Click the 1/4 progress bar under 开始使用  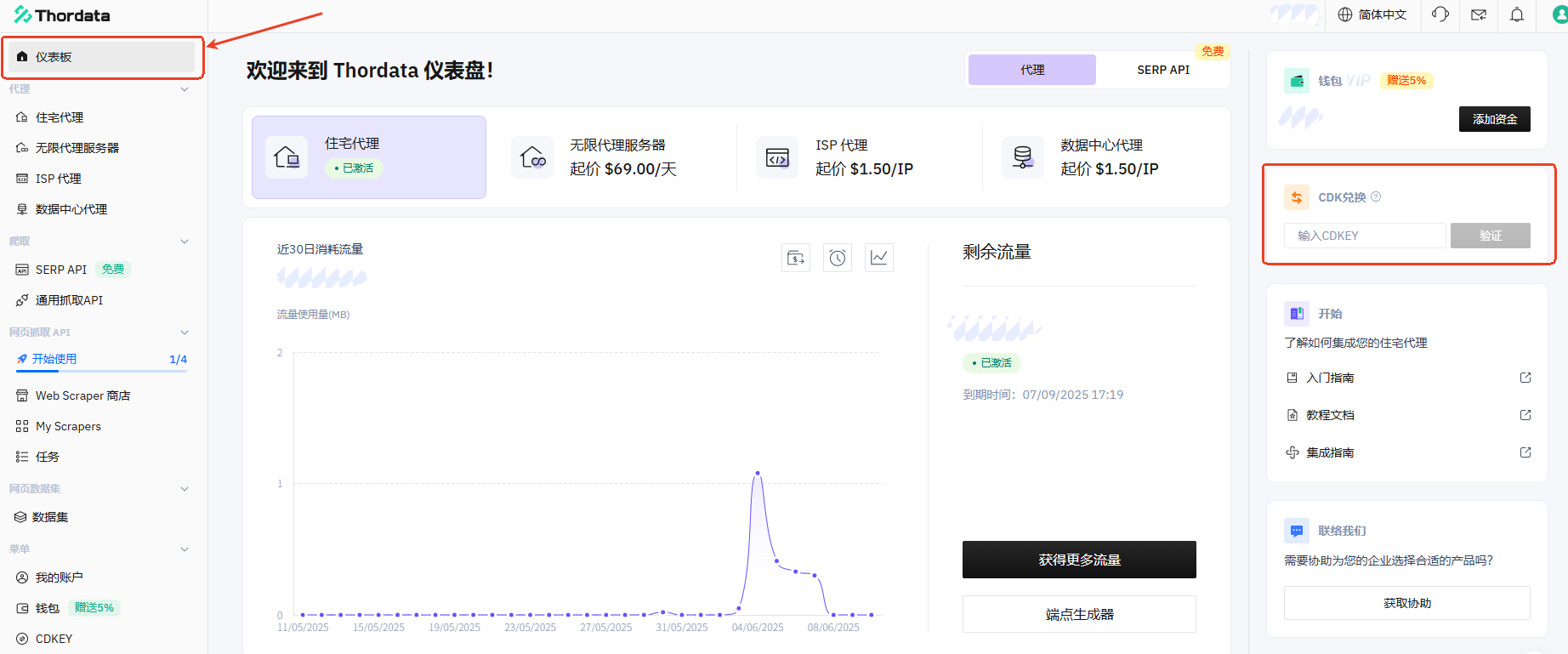102,372
